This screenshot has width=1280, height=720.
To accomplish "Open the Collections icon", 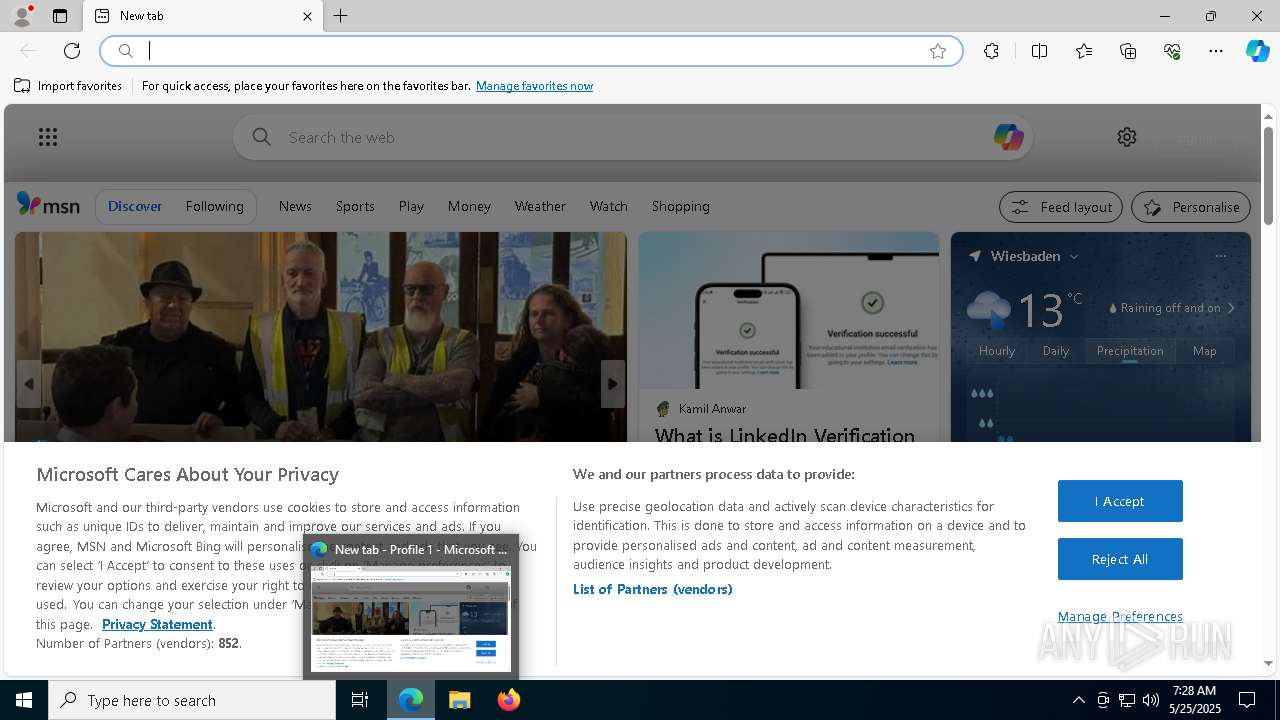I will tap(1128, 51).
